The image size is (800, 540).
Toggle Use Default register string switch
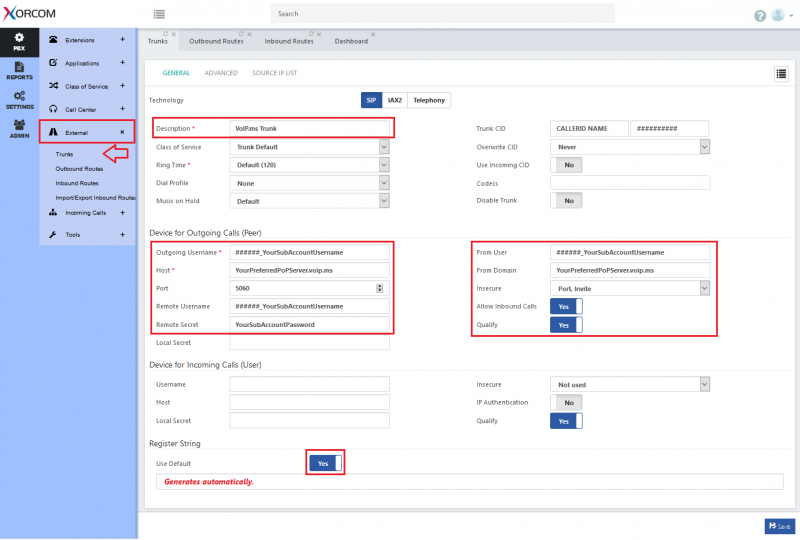pos(326,463)
